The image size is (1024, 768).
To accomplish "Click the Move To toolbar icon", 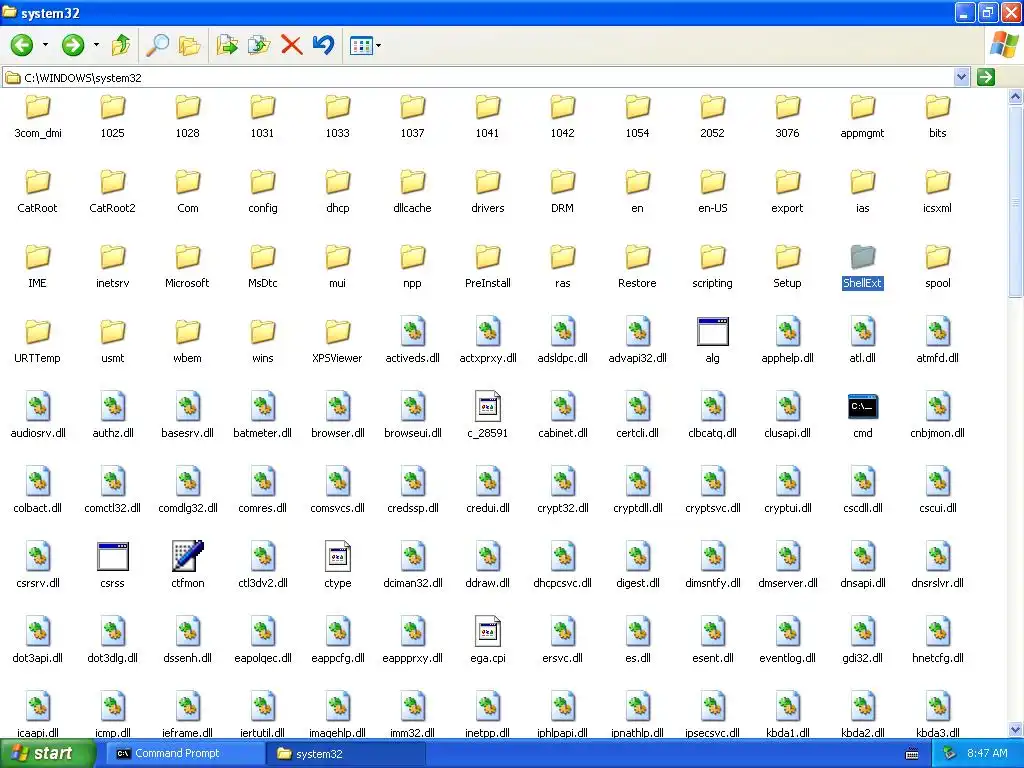I will (x=227, y=45).
